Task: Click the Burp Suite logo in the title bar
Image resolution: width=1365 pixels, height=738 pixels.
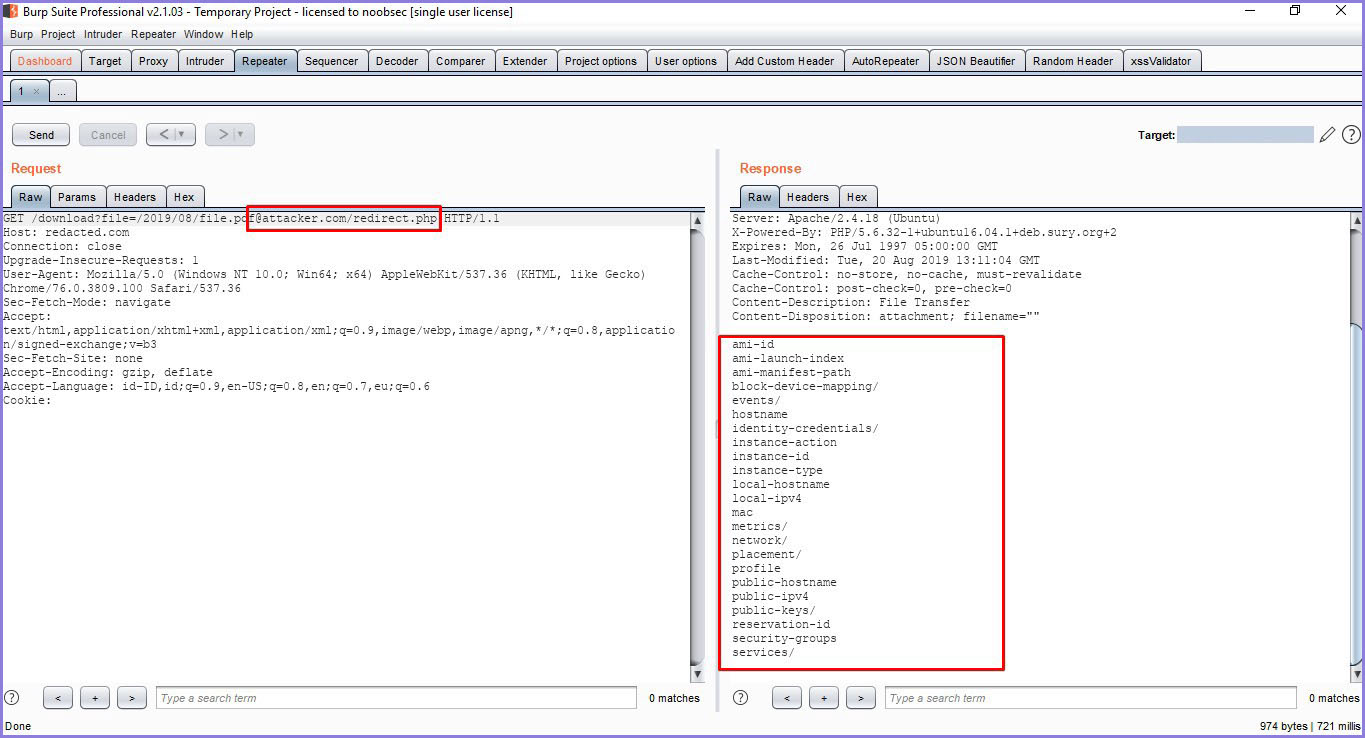Action: 9,11
